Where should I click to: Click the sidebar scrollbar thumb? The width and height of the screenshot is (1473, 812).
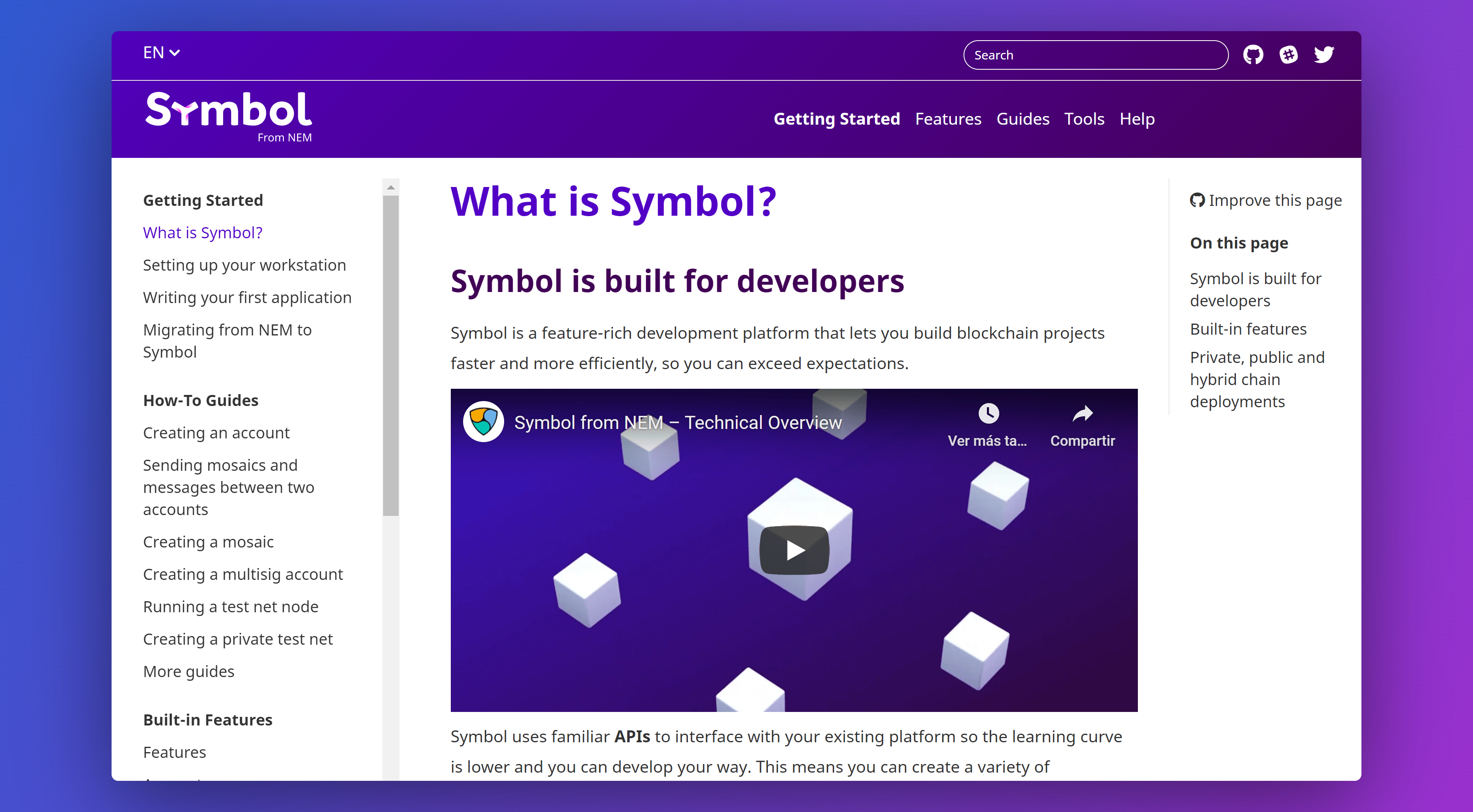pyautogui.click(x=391, y=356)
